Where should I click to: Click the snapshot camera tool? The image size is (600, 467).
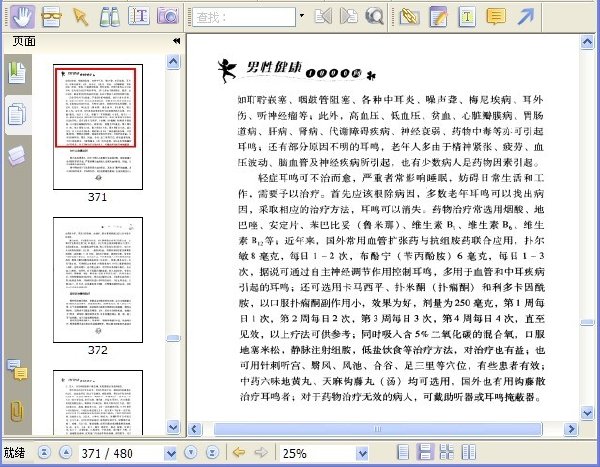168,16
